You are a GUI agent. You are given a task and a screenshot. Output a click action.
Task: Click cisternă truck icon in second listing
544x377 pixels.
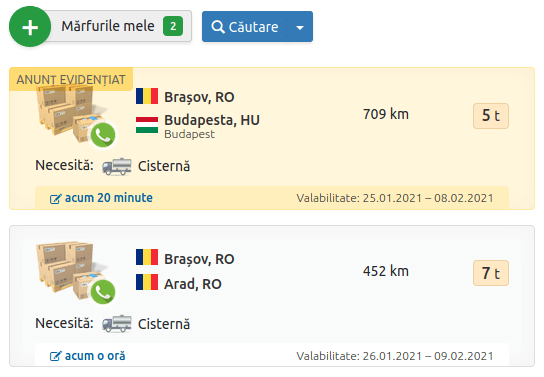tap(117, 324)
